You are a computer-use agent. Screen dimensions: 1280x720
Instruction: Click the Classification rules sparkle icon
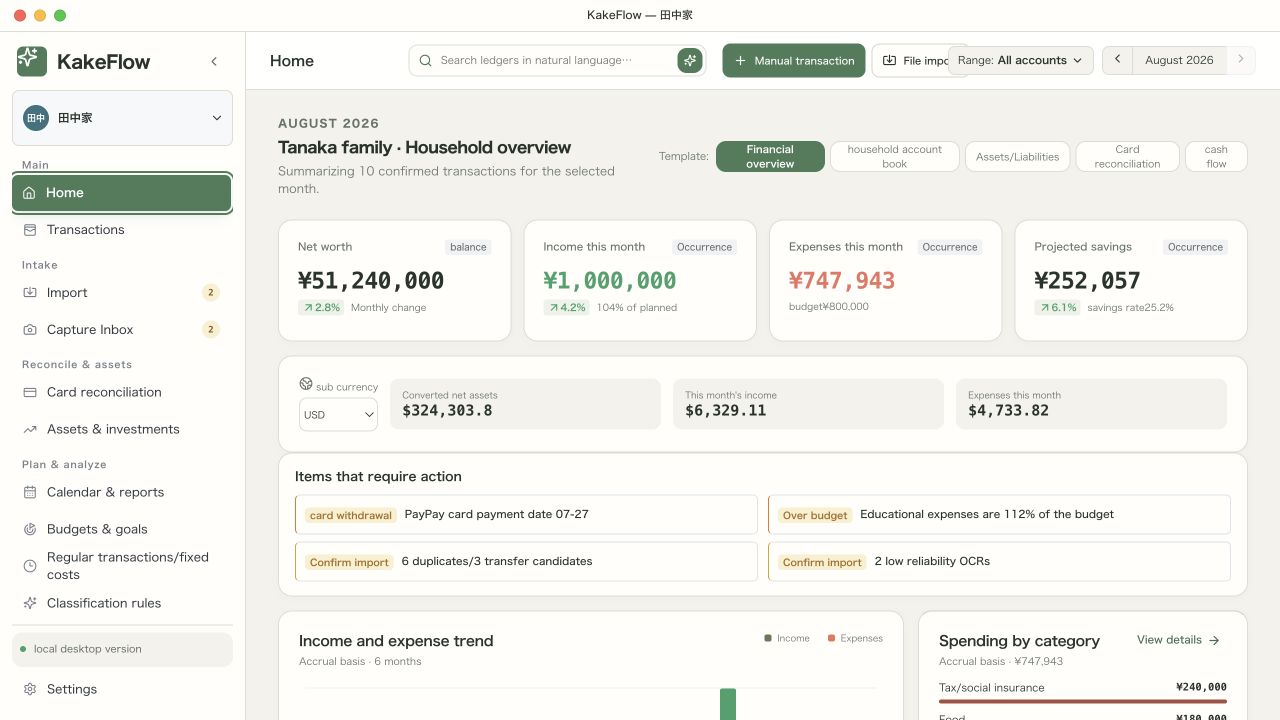click(x=29, y=604)
